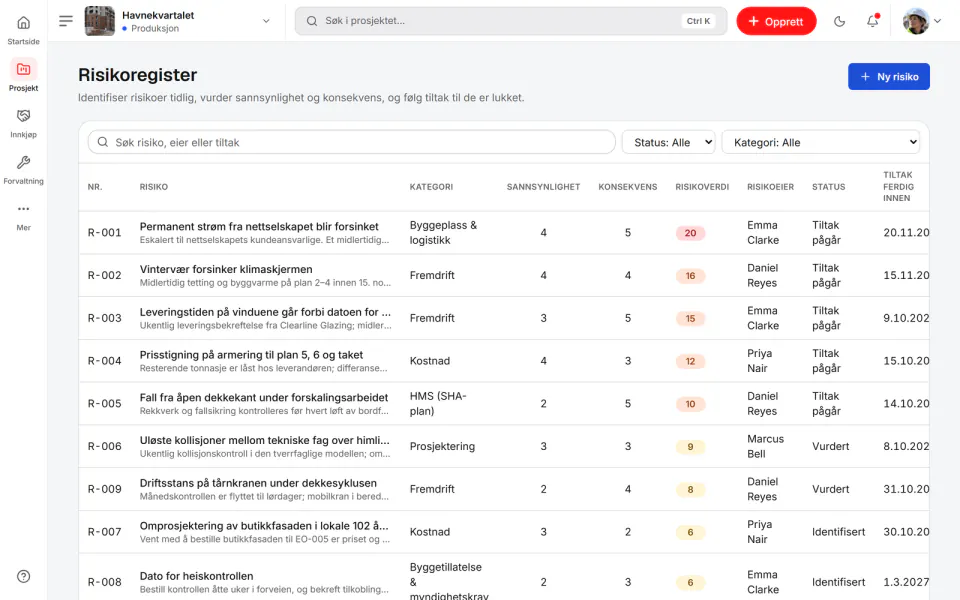960x600 pixels.
Task: Click the red Opprett button
Action: (x=776, y=21)
